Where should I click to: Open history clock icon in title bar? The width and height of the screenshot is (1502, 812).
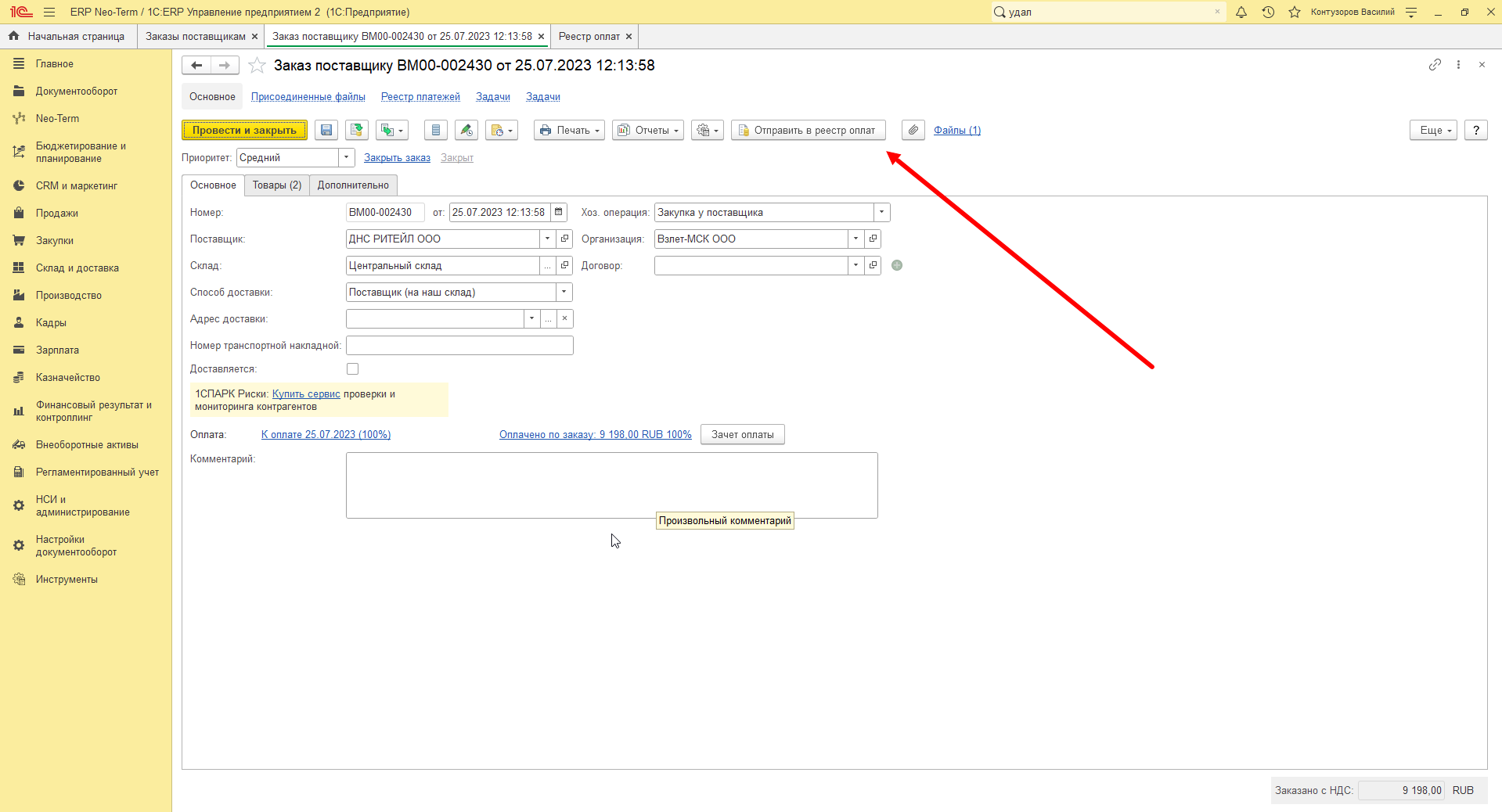point(1268,12)
